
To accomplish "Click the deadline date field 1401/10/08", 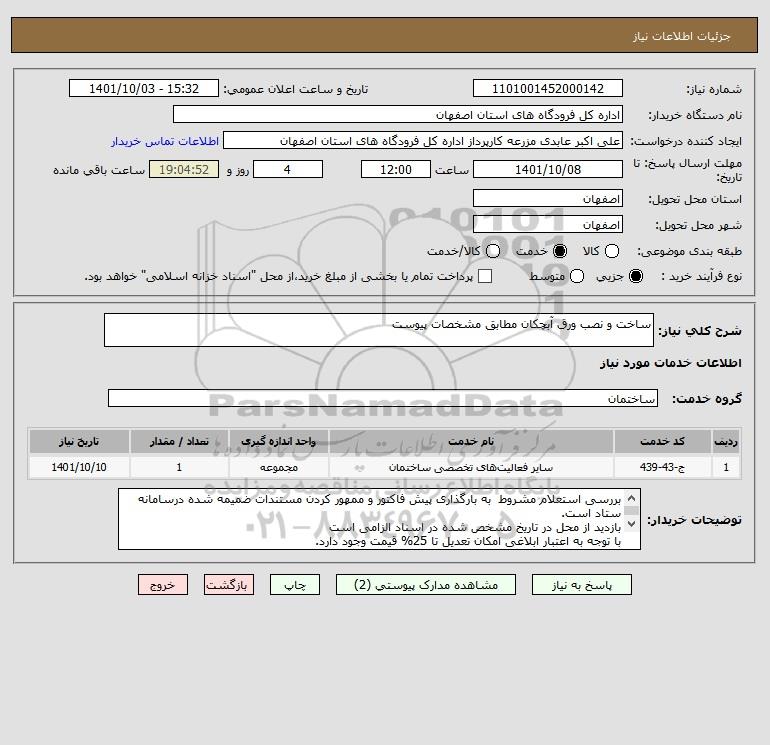I will coord(548,169).
